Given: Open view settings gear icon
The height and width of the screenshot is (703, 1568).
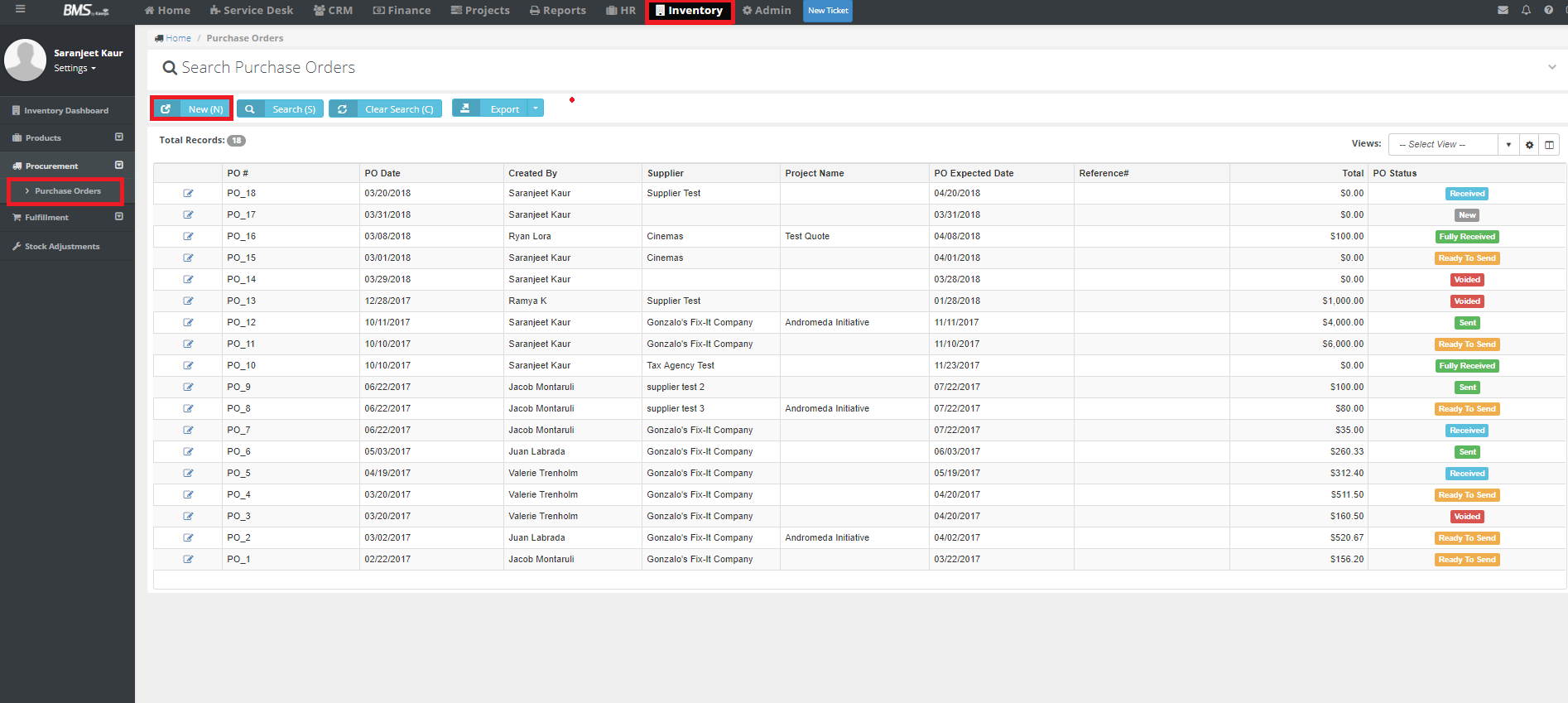Looking at the screenshot, I should tap(1529, 144).
